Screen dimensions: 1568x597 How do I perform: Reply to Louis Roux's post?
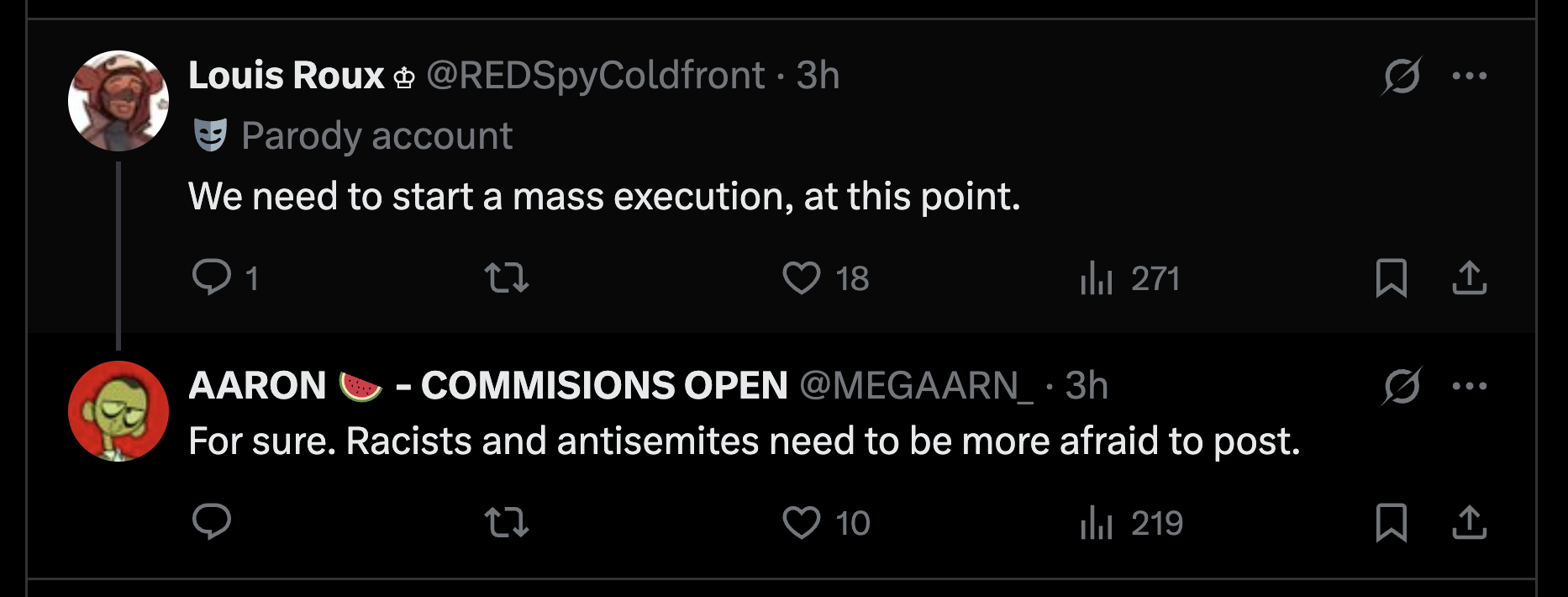click(212, 277)
